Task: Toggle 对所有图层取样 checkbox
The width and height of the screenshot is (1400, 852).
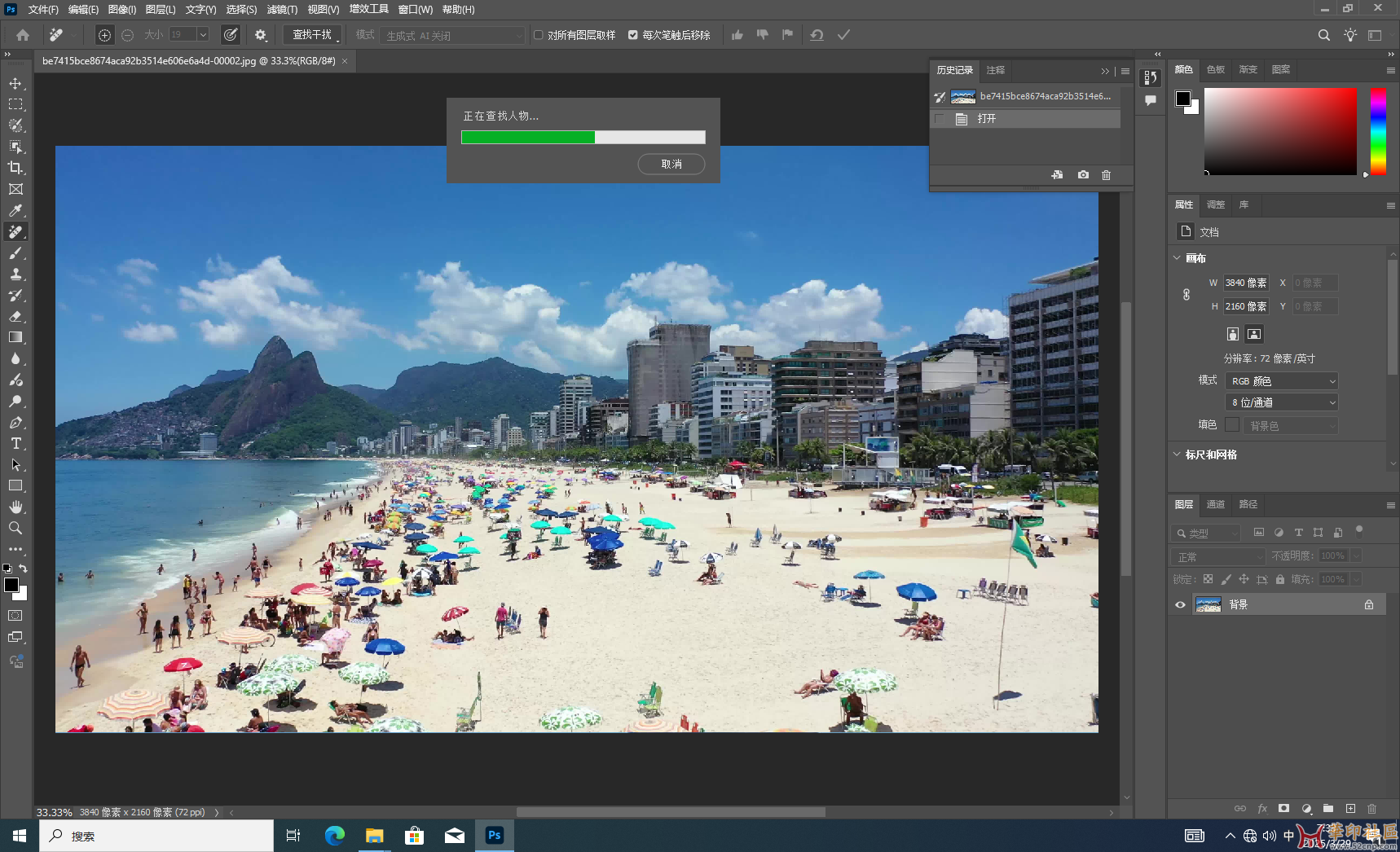Action: 538,35
